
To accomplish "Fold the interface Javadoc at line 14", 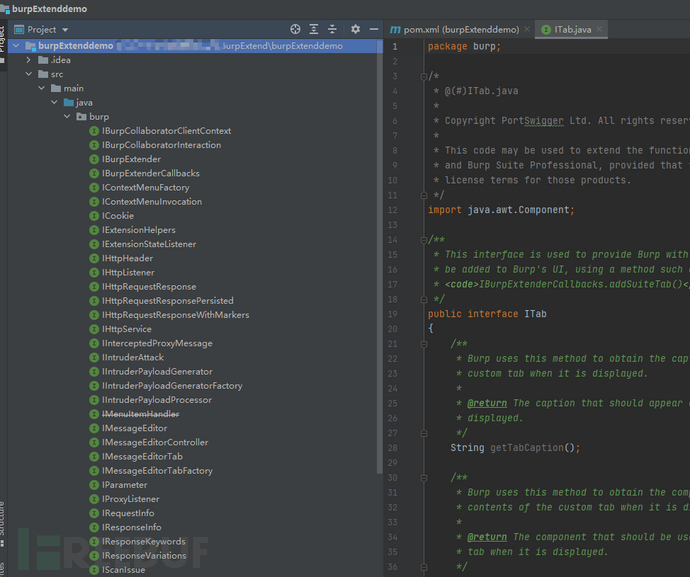I will tap(423, 240).
